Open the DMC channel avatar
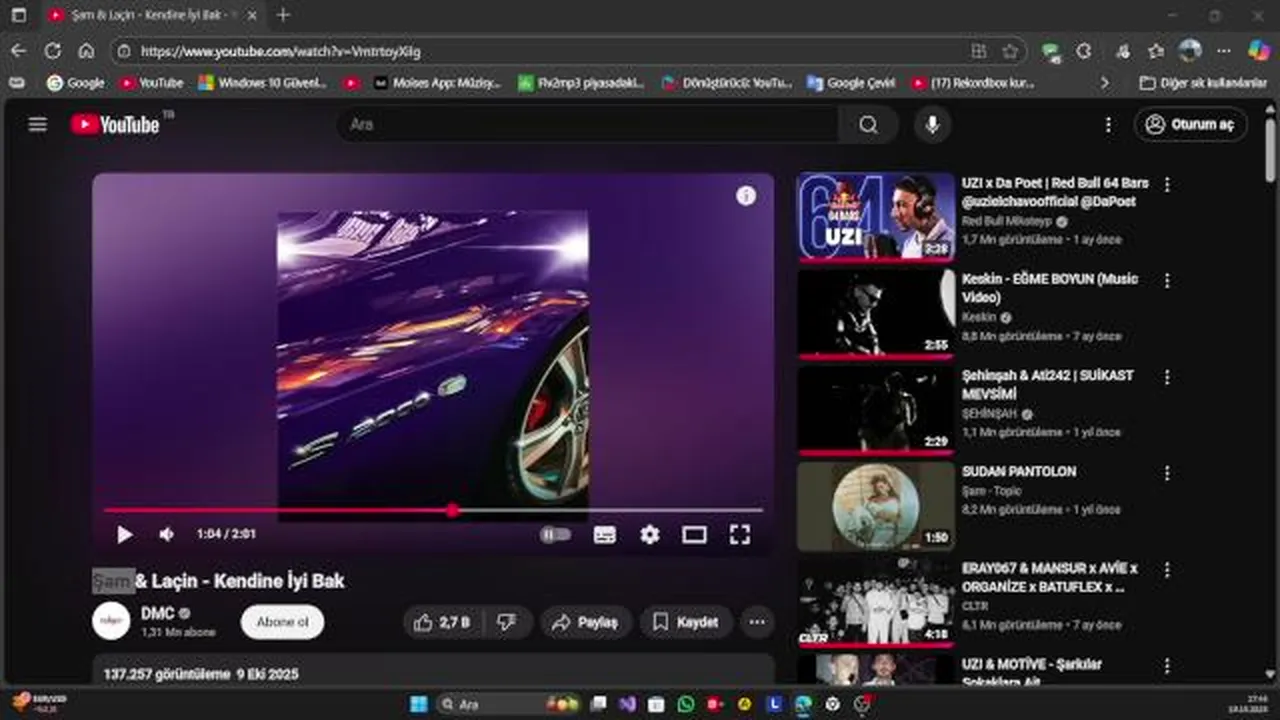This screenshot has height=720, width=1280. coord(111,621)
